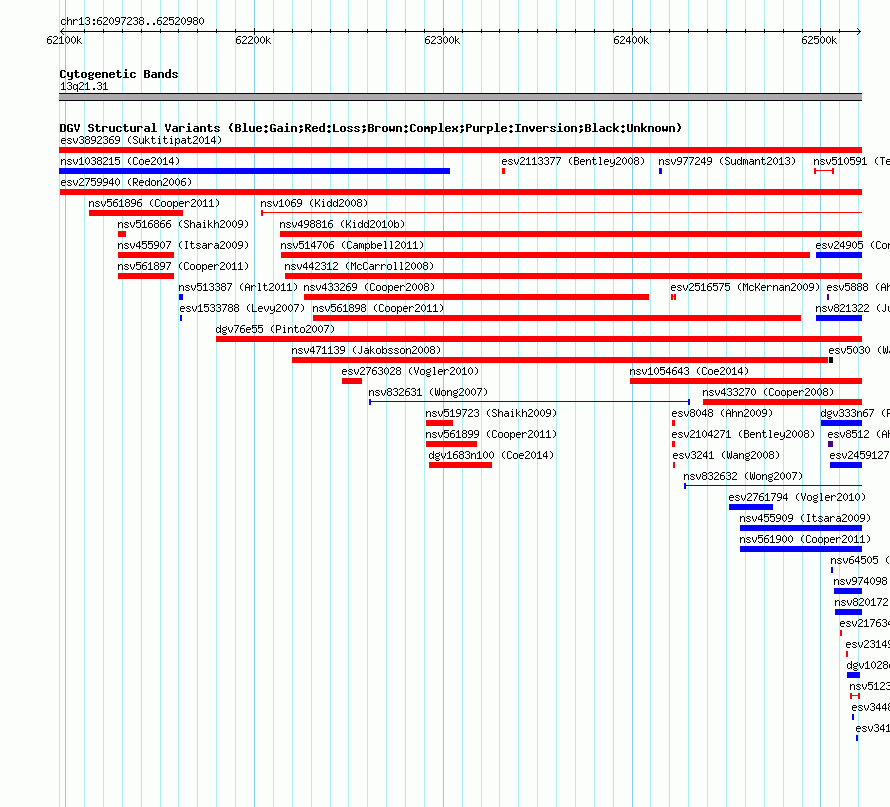Click the esv2761794 (Vogler2010) label
The height and width of the screenshot is (807, 890).
(797, 497)
